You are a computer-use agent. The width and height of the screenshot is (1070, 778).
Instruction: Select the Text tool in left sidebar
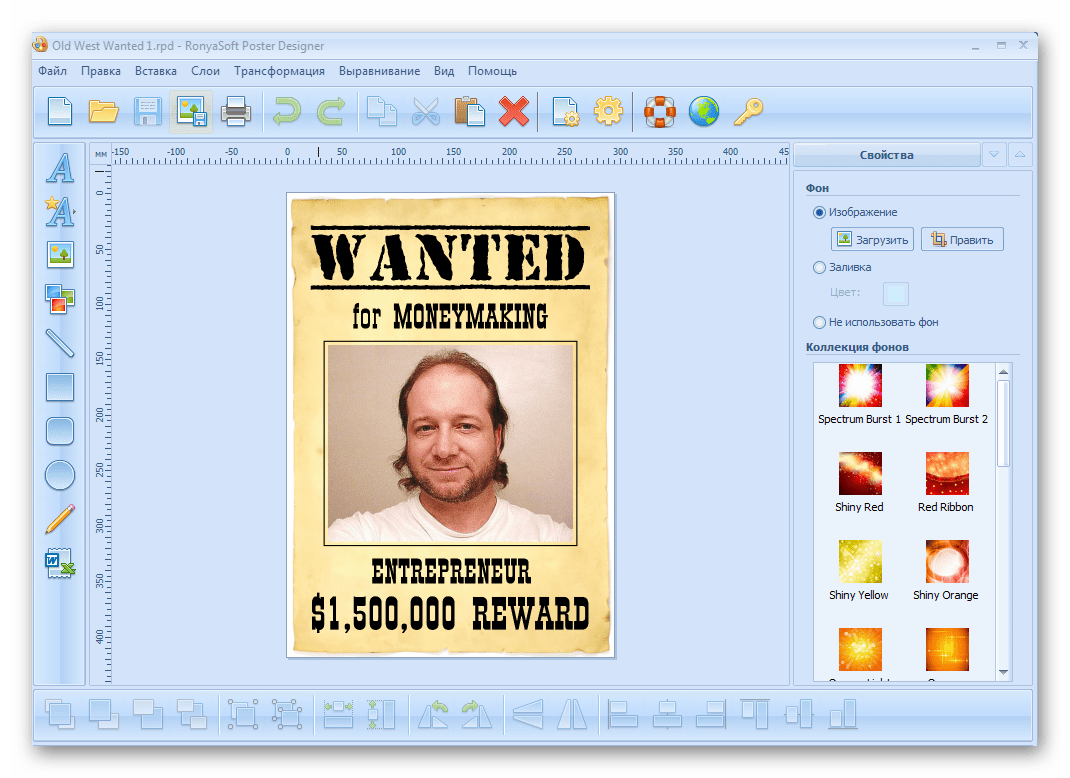(x=60, y=168)
